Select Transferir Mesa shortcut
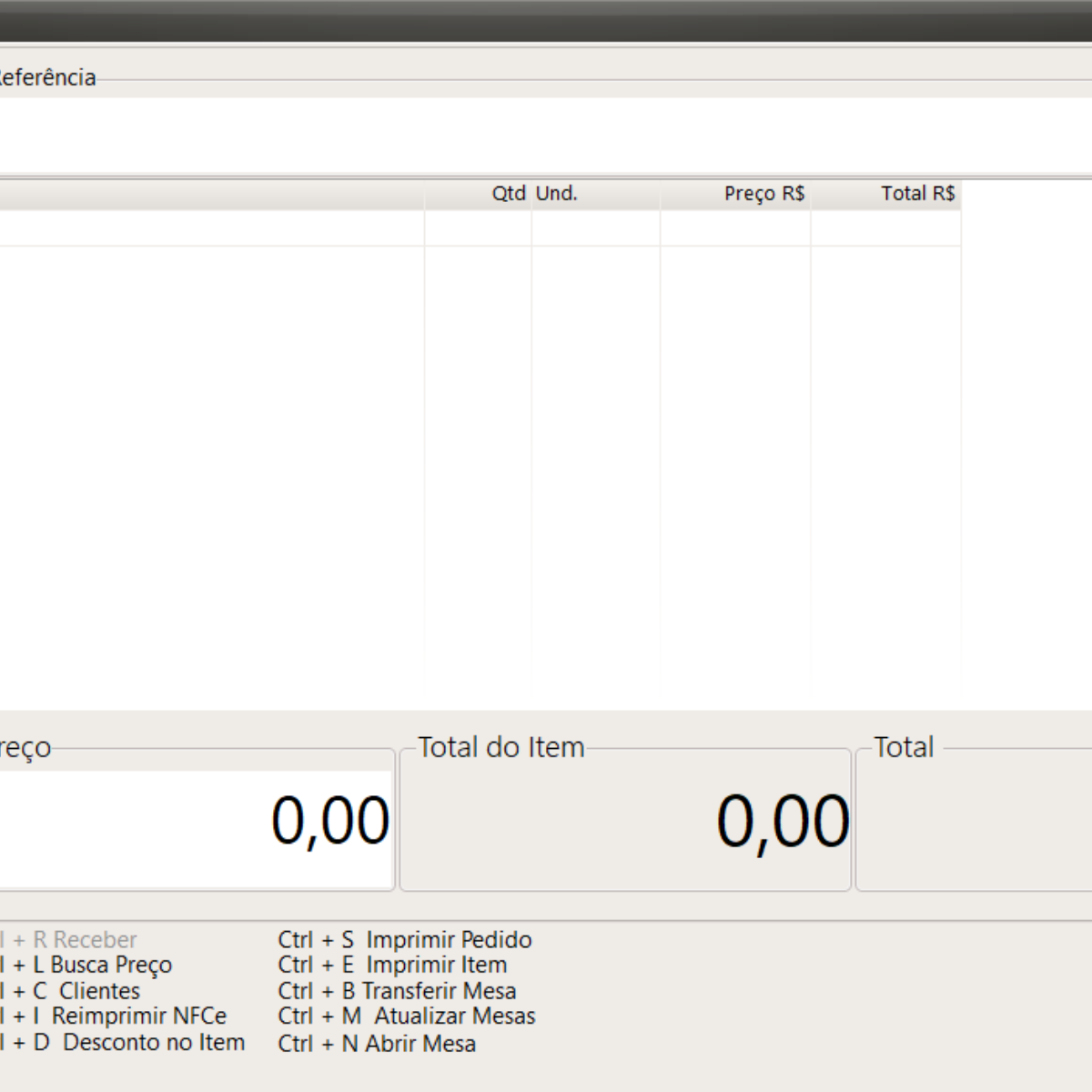This screenshot has height=1092, width=1092. [398, 991]
